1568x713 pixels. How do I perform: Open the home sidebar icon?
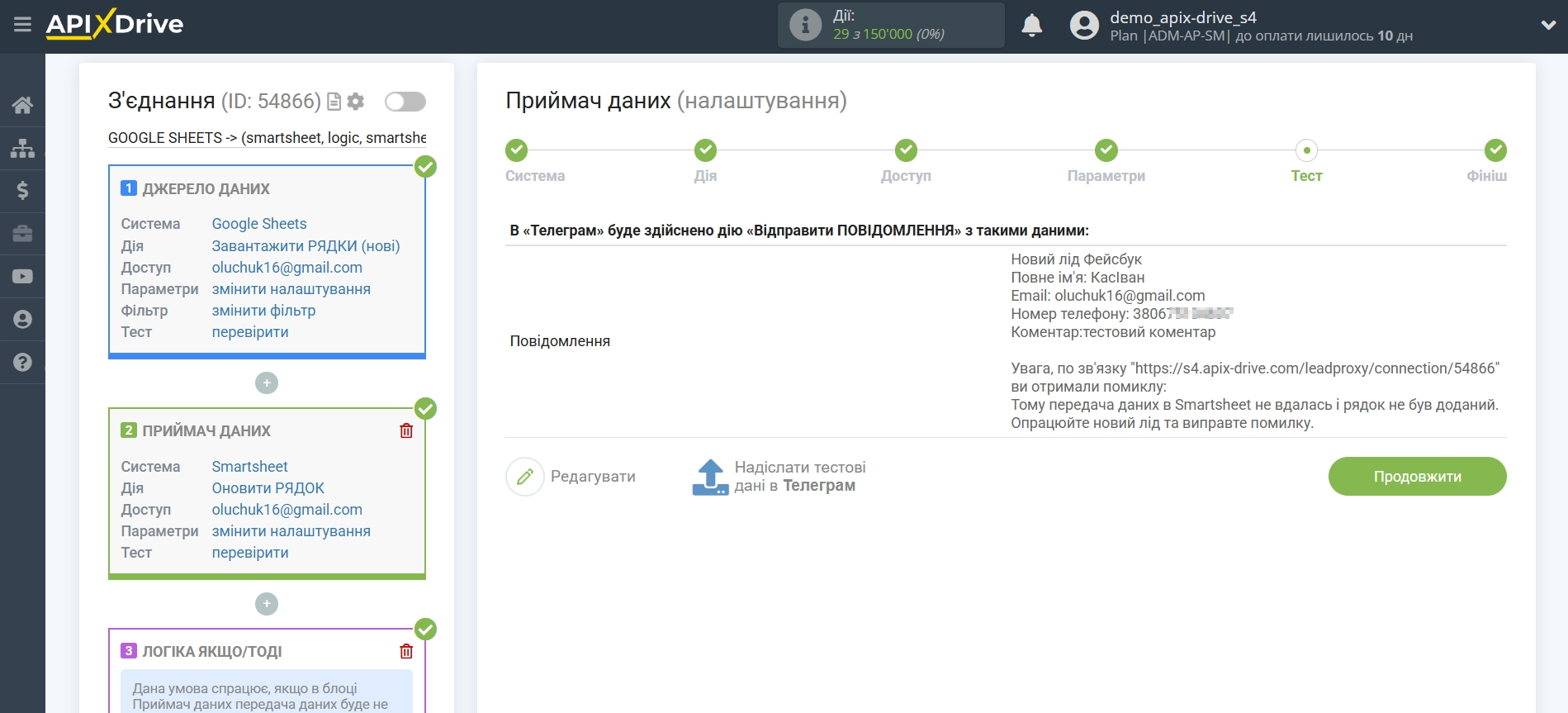tap(22, 105)
